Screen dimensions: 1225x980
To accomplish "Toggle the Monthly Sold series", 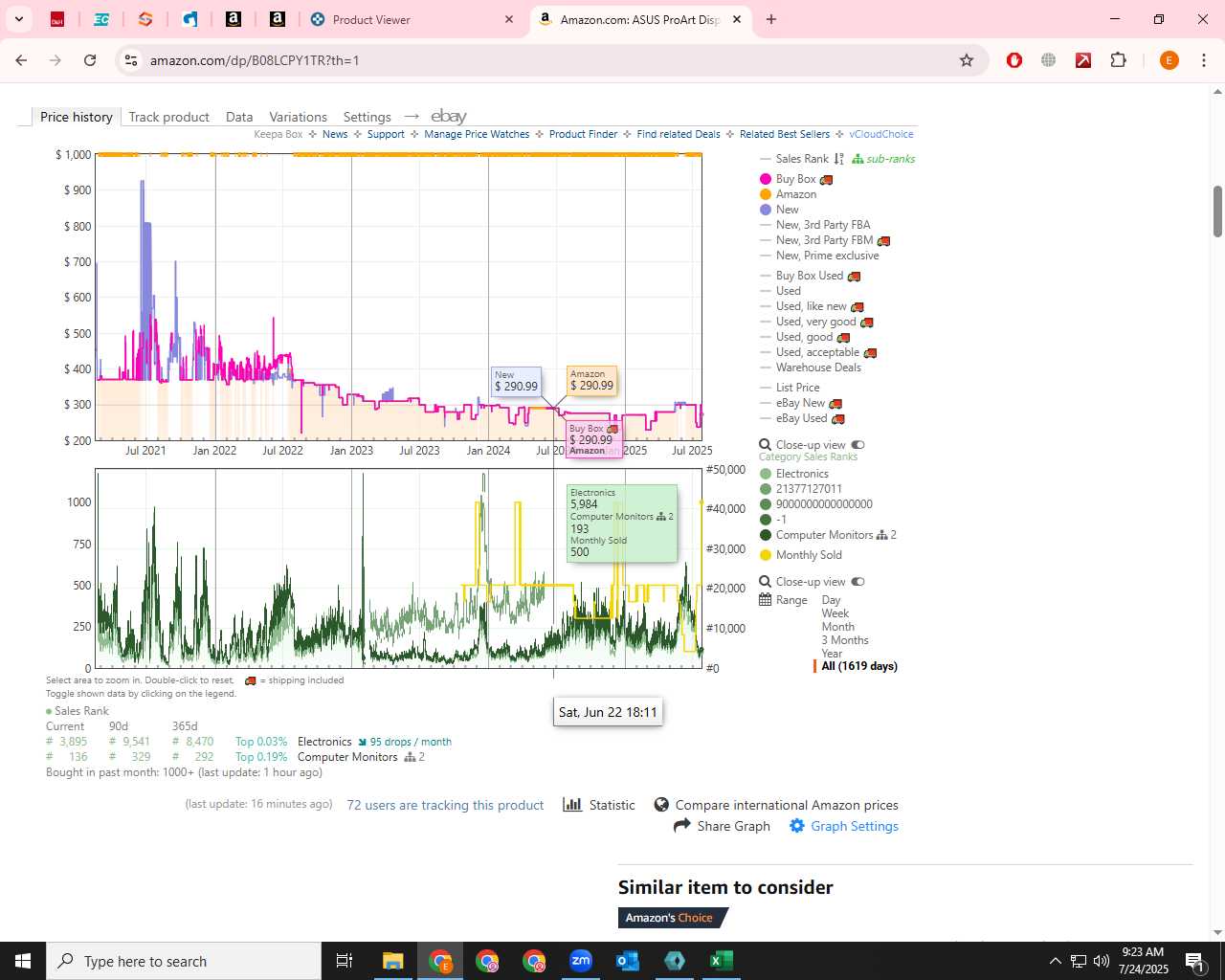I will pyautogui.click(x=800, y=555).
